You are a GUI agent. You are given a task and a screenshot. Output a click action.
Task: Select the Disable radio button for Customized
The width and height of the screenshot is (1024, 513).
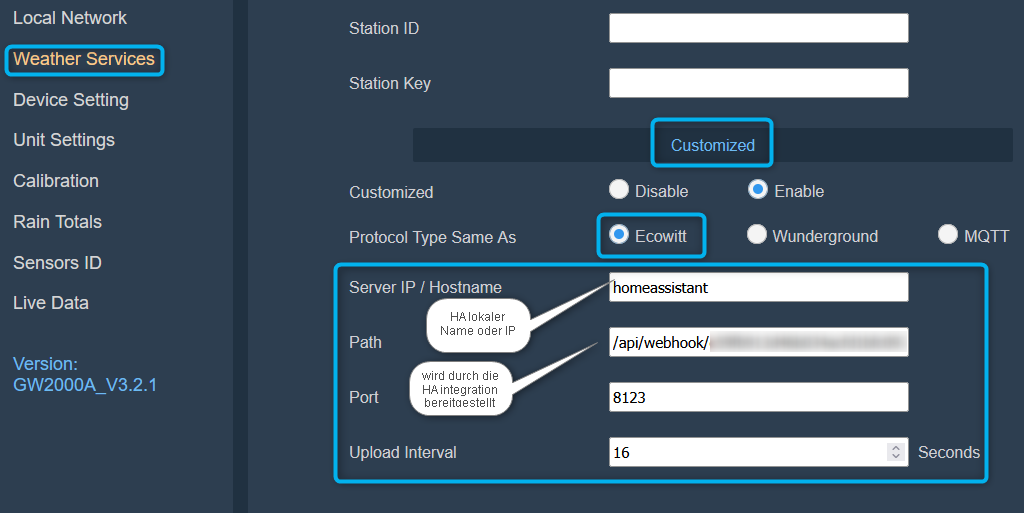(x=619, y=189)
